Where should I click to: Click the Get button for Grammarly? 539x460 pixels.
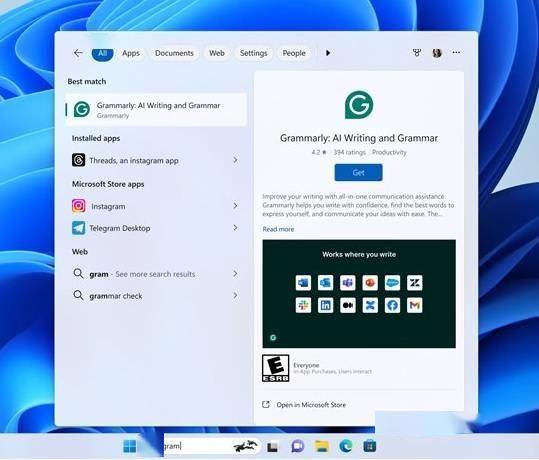pyautogui.click(x=358, y=173)
